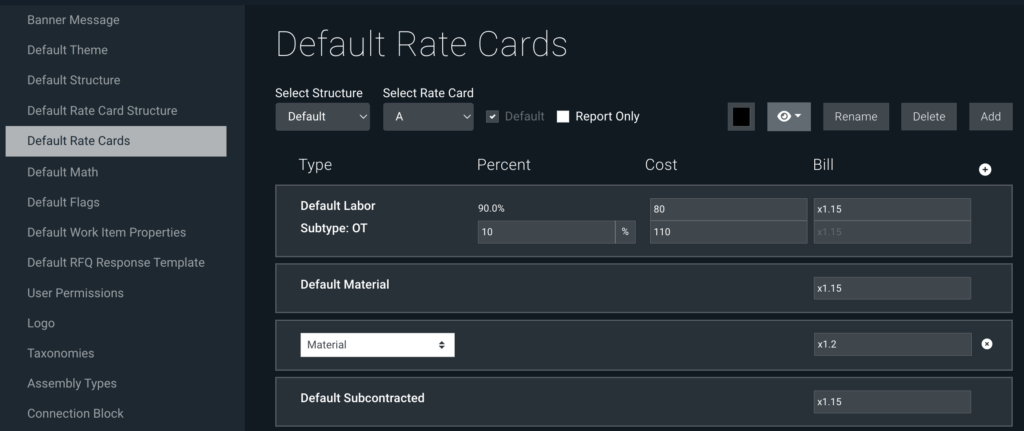Click the Rename button
Screen dimensions: 1024x431
pyautogui.click(x=856, y=117)
